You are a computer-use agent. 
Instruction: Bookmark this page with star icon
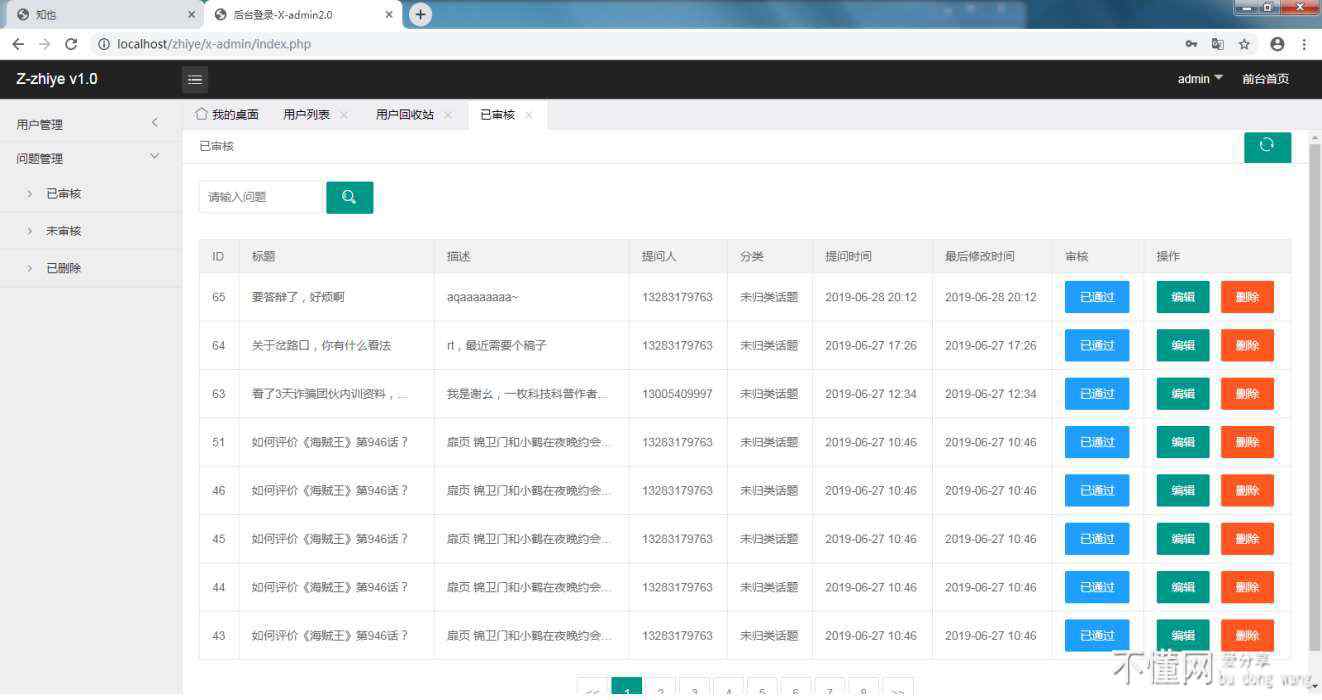(x=1245, y=44)
